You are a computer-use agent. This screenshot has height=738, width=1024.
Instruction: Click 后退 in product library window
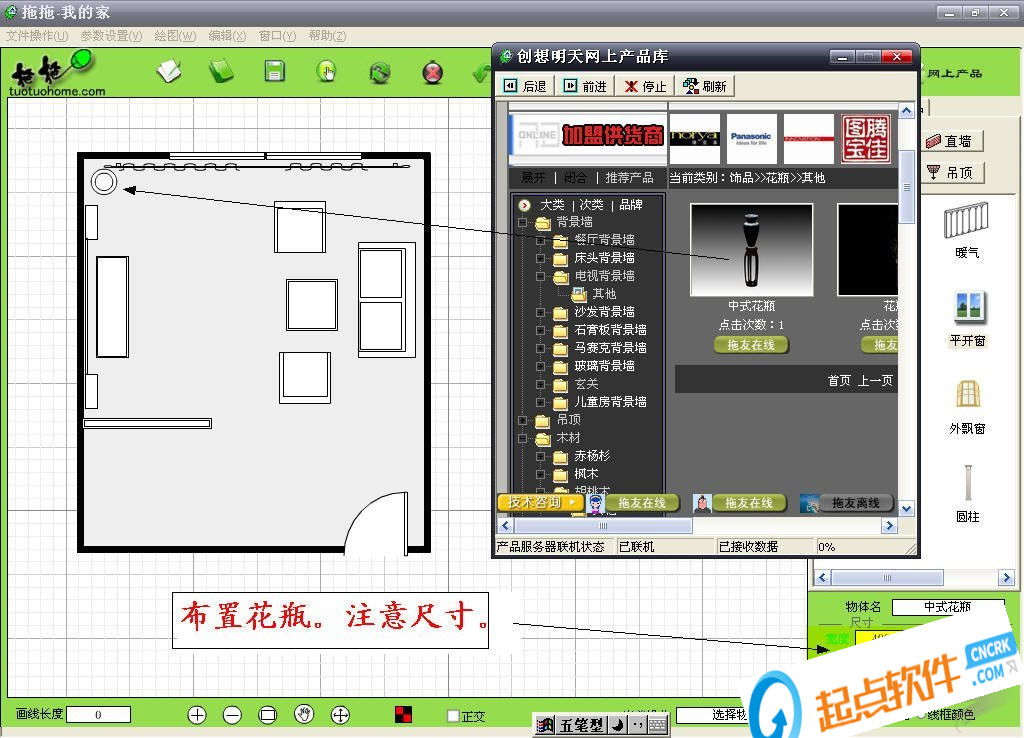526,86
